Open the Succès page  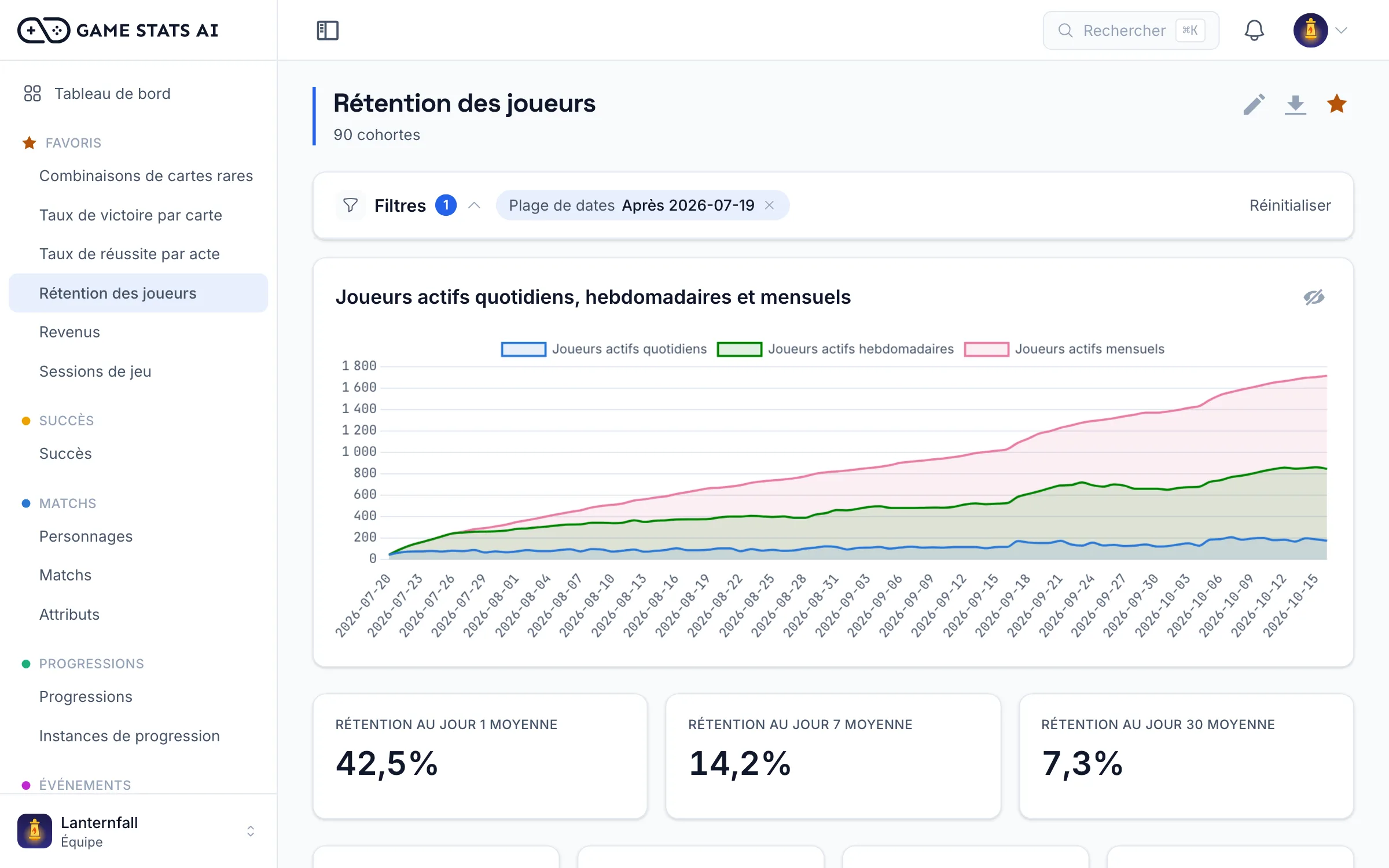tap(138, 454)
